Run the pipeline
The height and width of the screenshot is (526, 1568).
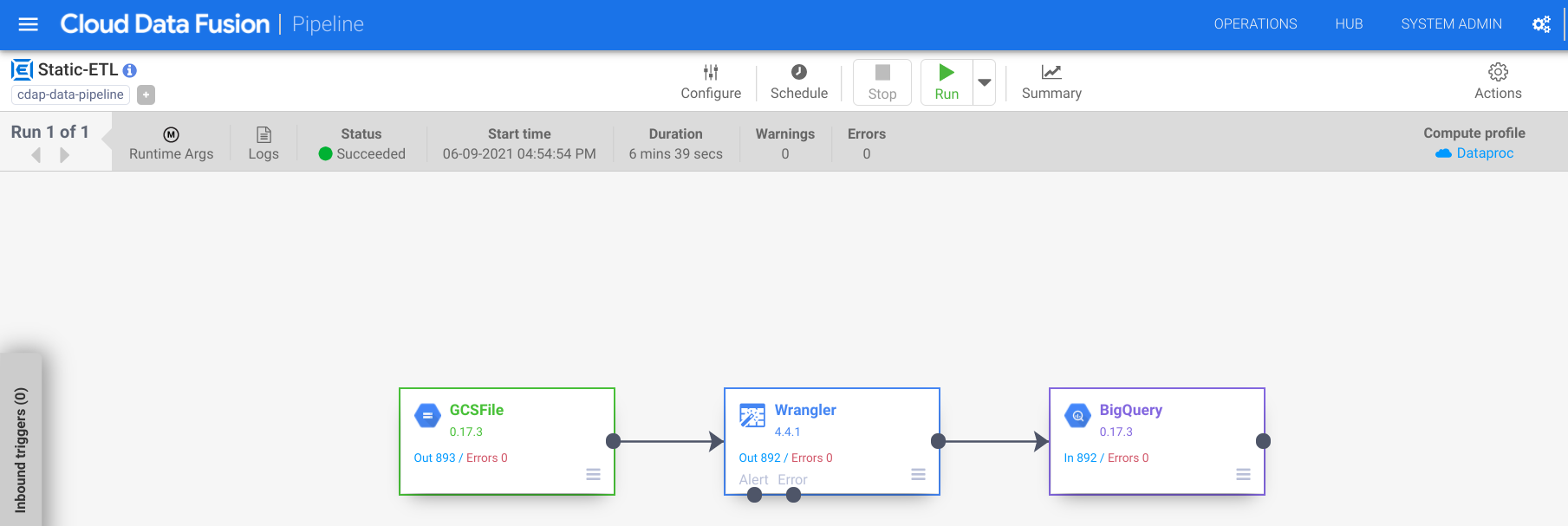pos(947,82)
